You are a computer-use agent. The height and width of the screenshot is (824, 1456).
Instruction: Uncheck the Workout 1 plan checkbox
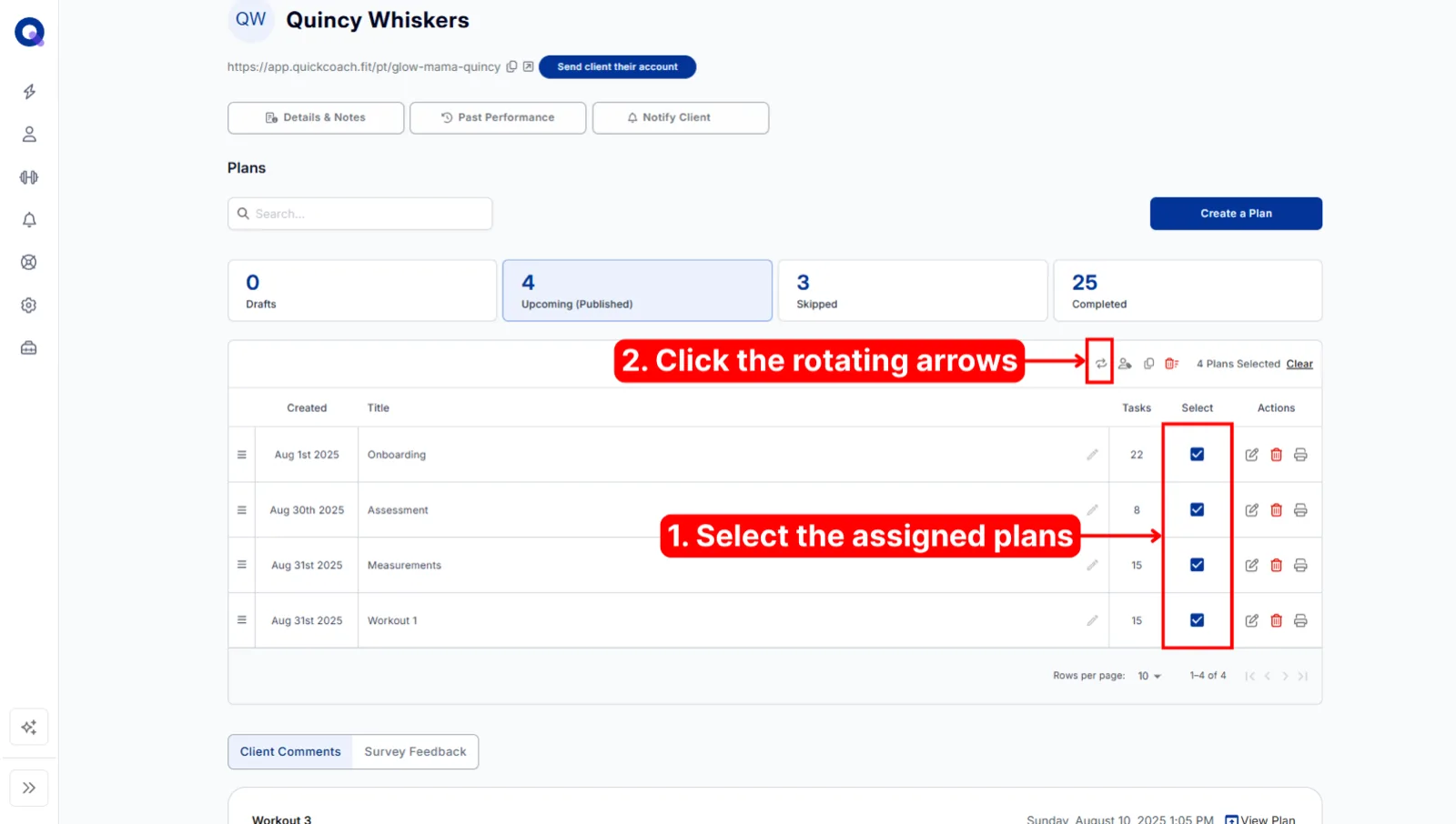click(x=1197, y=620)
